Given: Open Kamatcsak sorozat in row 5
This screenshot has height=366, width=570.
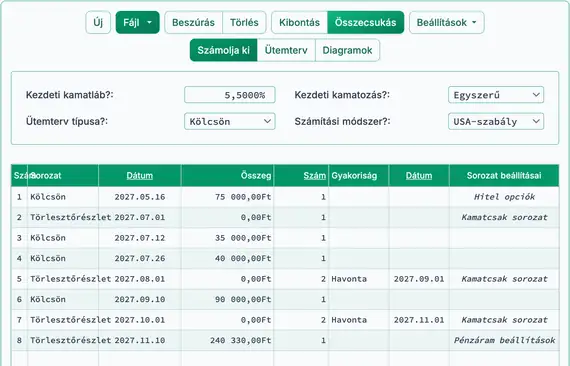Looking at the screenshot, I should 504,279.
